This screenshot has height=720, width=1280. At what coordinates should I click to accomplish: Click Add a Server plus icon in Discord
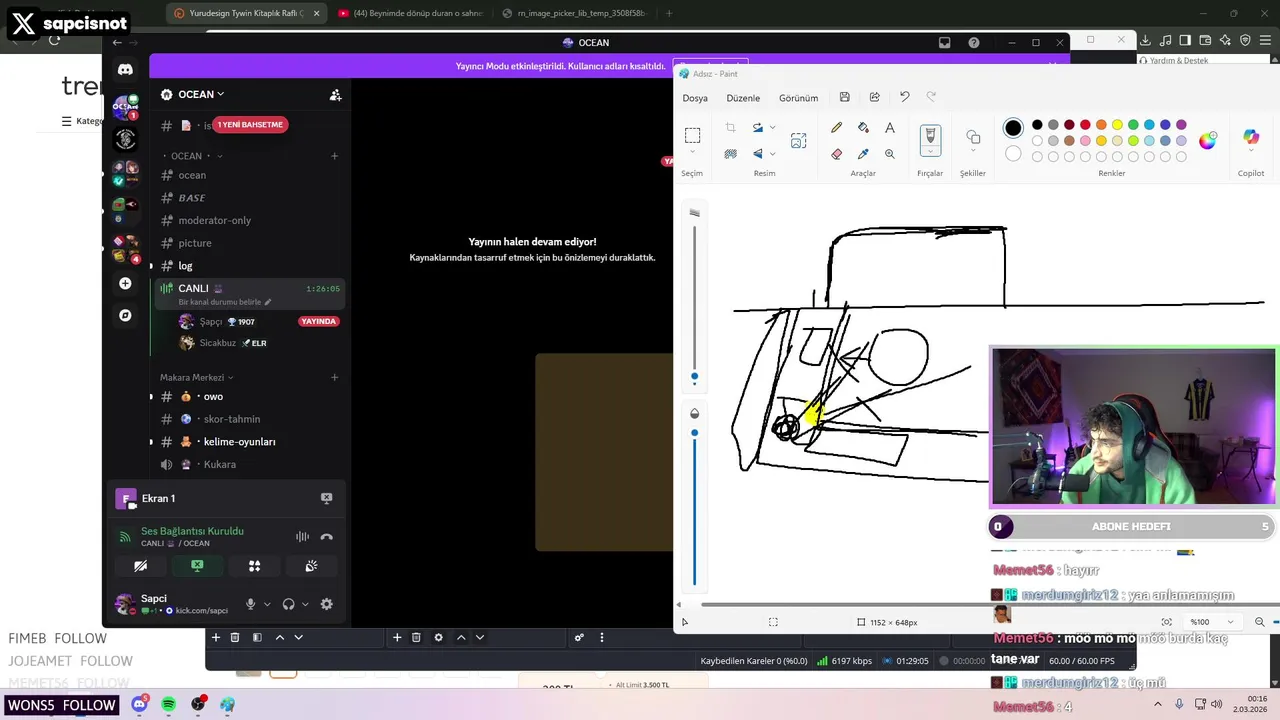(125, 284)
